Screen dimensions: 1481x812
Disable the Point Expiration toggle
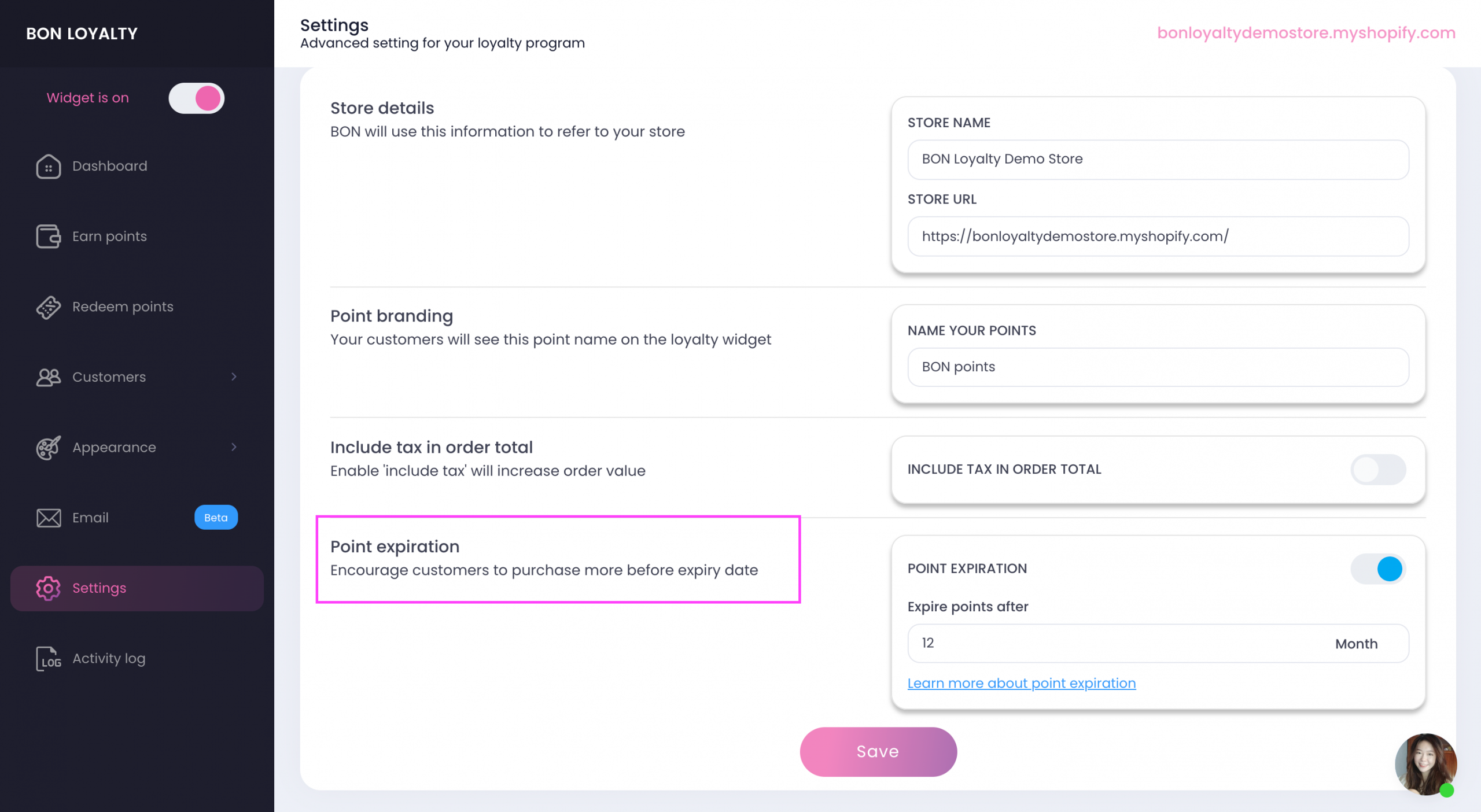coord(1377,569)
